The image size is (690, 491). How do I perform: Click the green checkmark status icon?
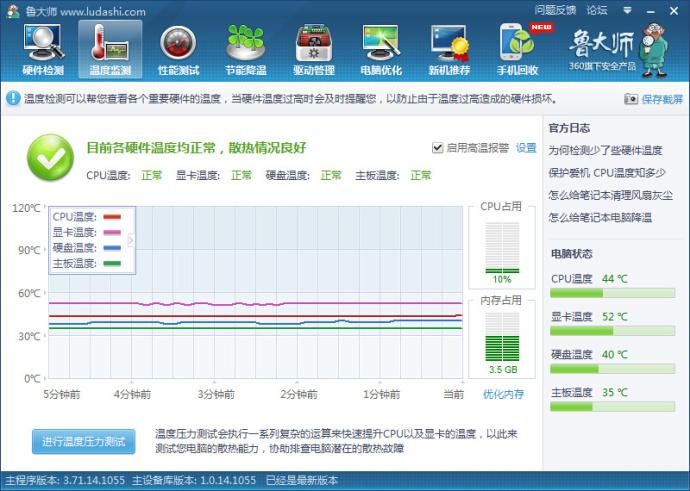point(51,157)
